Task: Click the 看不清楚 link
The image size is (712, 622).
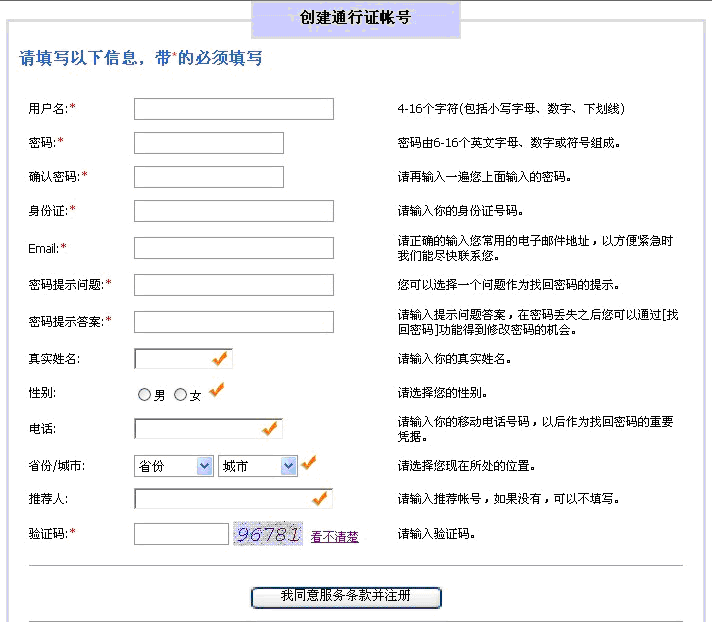Action: pyautogui.click(x=334, y=537)
